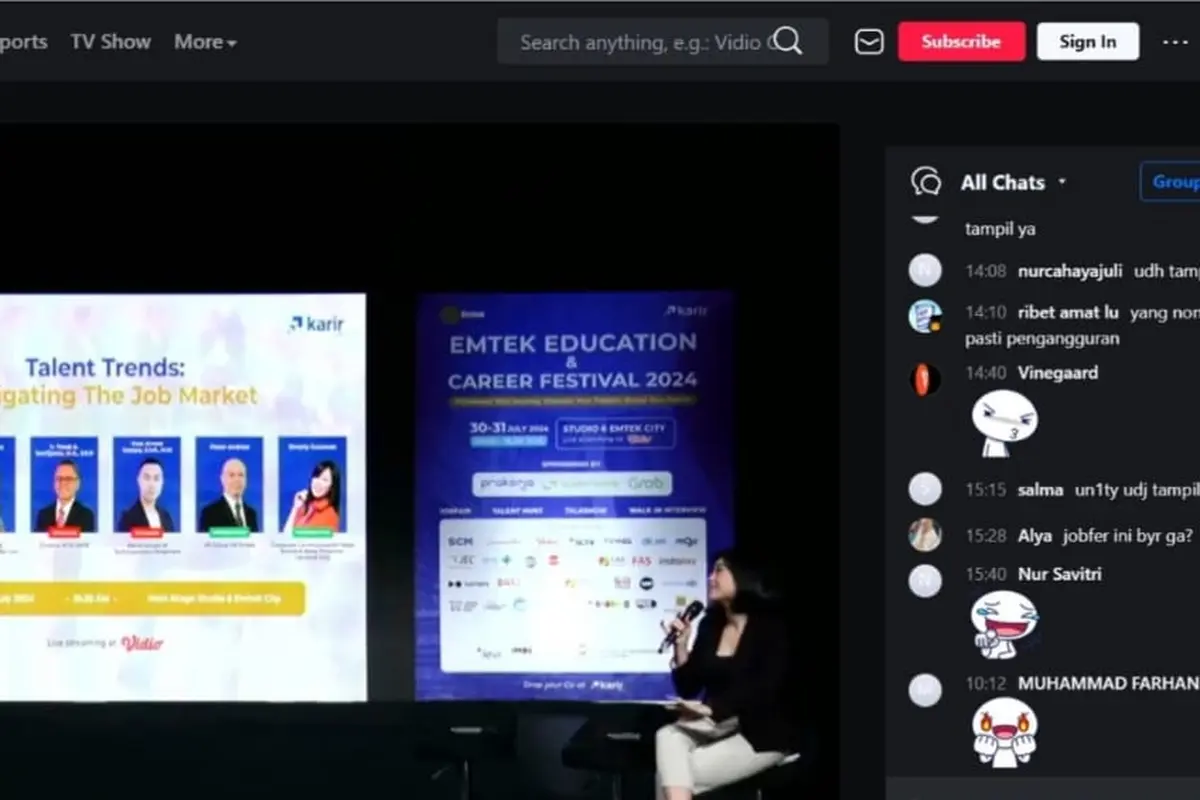Click the search magnifier icon
Screen dimensions: 1200x800
pos(788,42)
